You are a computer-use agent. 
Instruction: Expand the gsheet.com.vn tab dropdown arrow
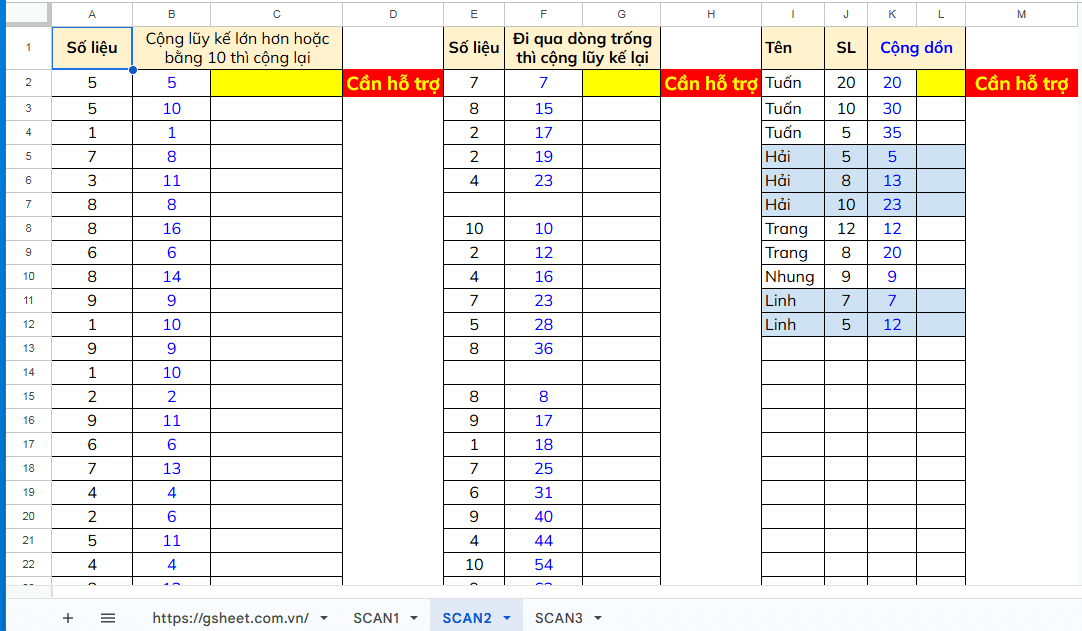point(323,618)
